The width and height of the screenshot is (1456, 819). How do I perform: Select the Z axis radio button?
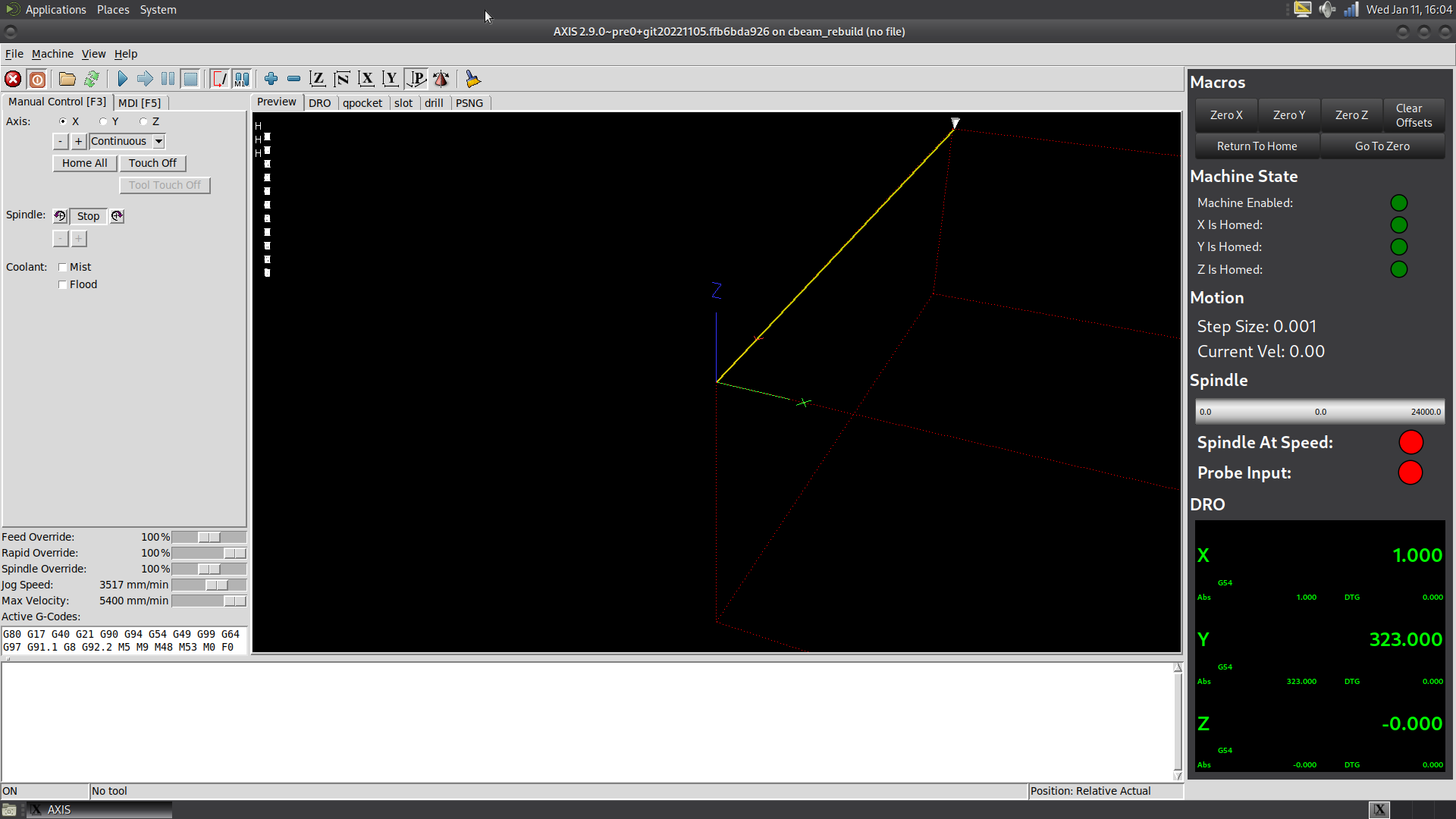tap(143, 121)
